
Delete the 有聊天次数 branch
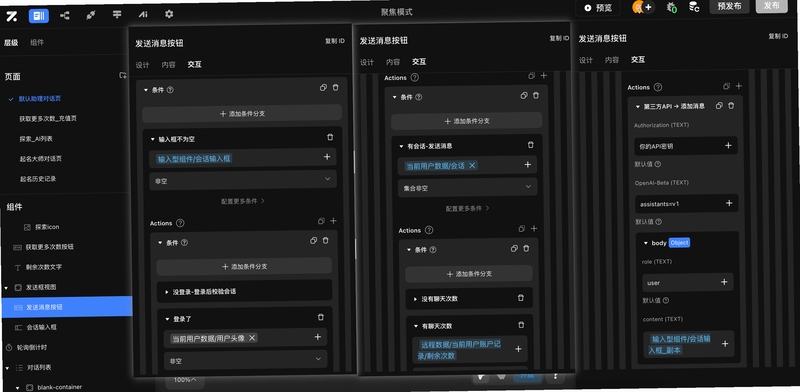[x=521, y=325]
